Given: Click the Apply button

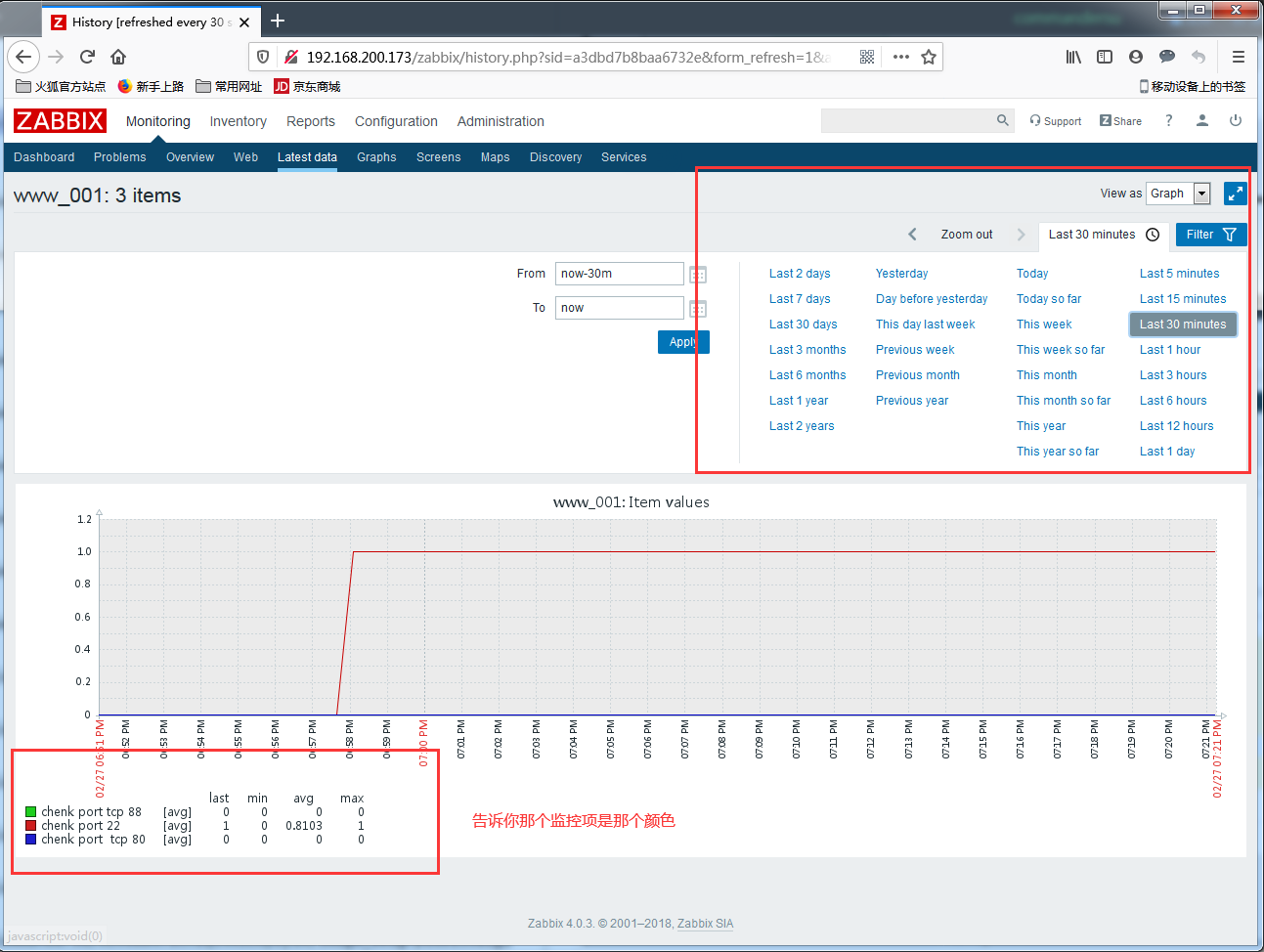Looking at the screenshot, I should tap(683, 342).
